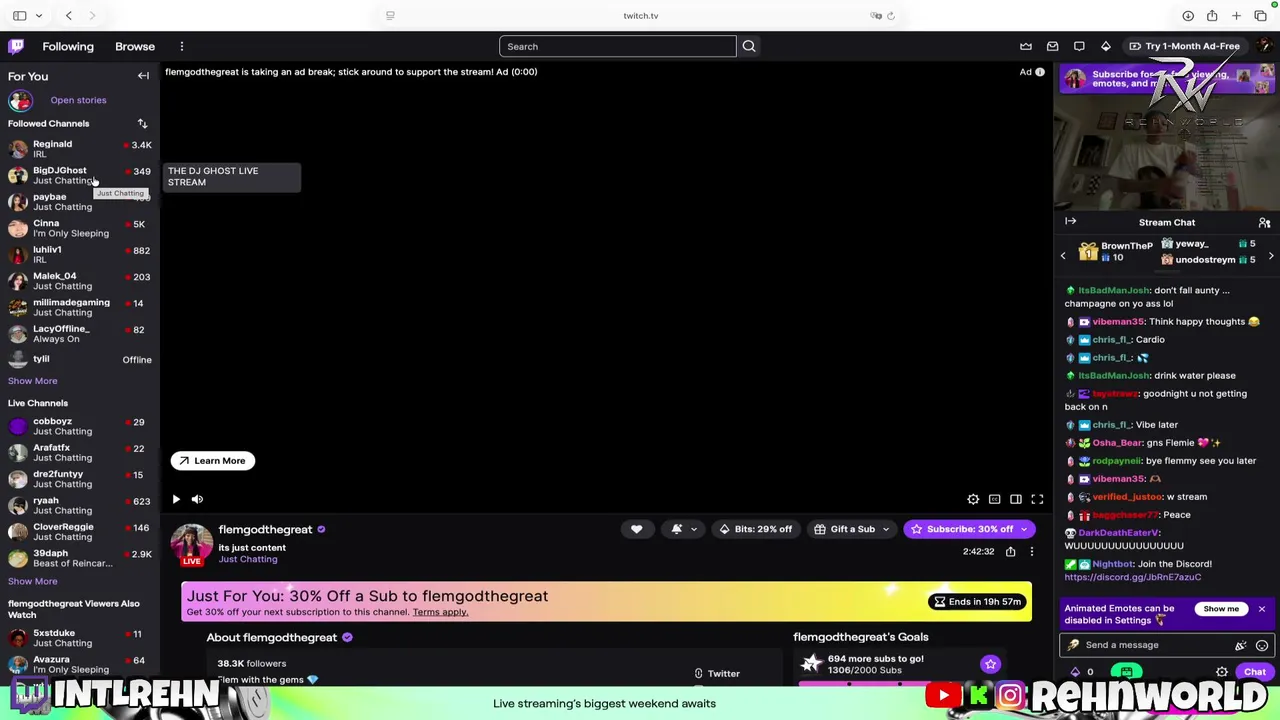Open the Twitch home logo
The width and height of the screenshot is (1280, 720).
(16, 46)
